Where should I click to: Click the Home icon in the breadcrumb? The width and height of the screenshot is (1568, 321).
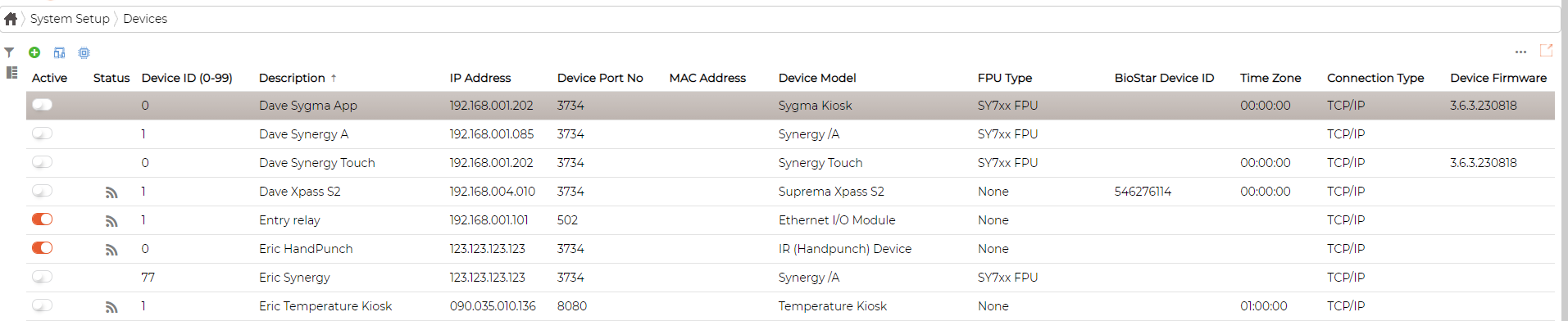point(11,19)
